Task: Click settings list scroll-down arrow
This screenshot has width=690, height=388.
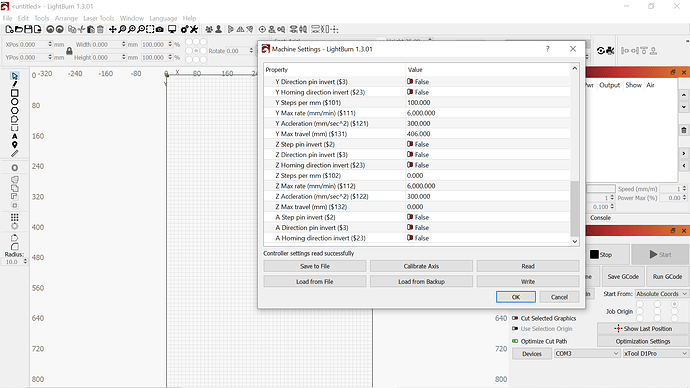Action: click(574, 241)
